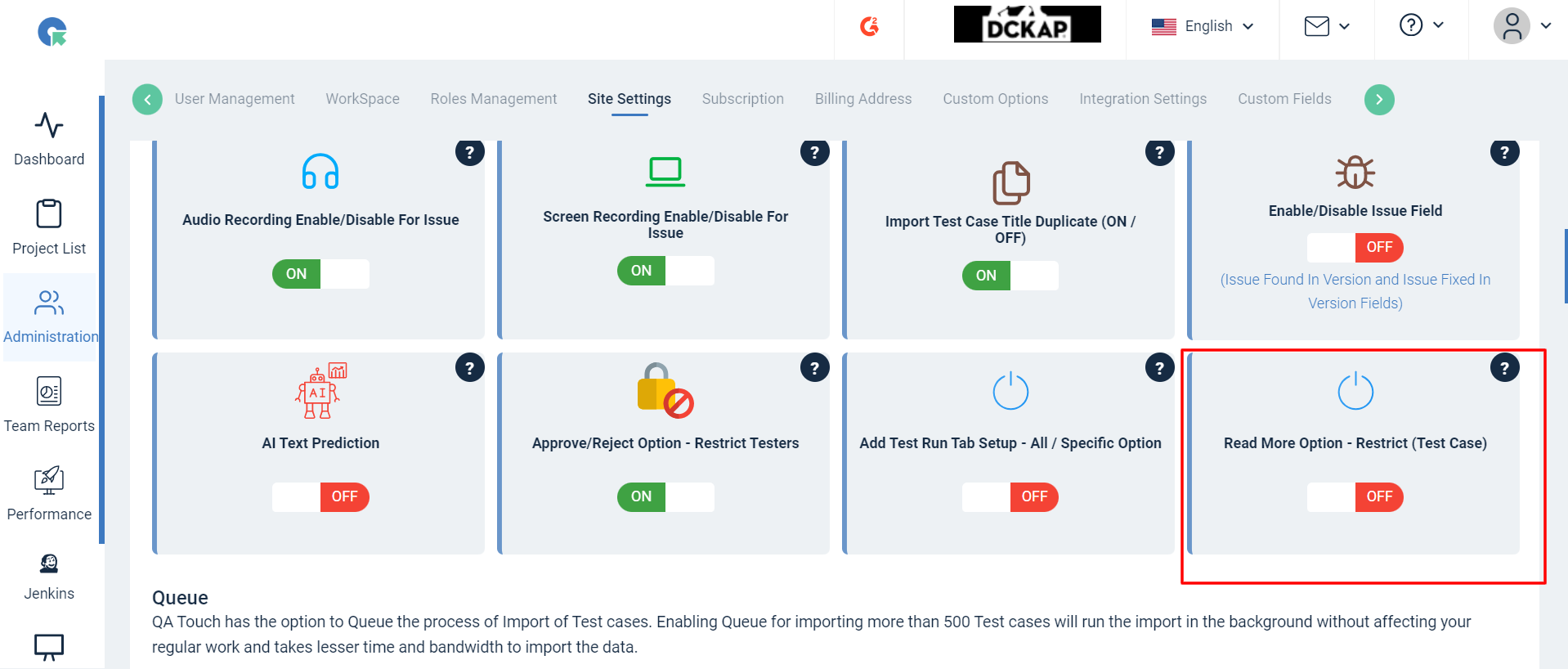Open the Jenkins sidebar icon

pyautogui.click(x=49, y=564)
